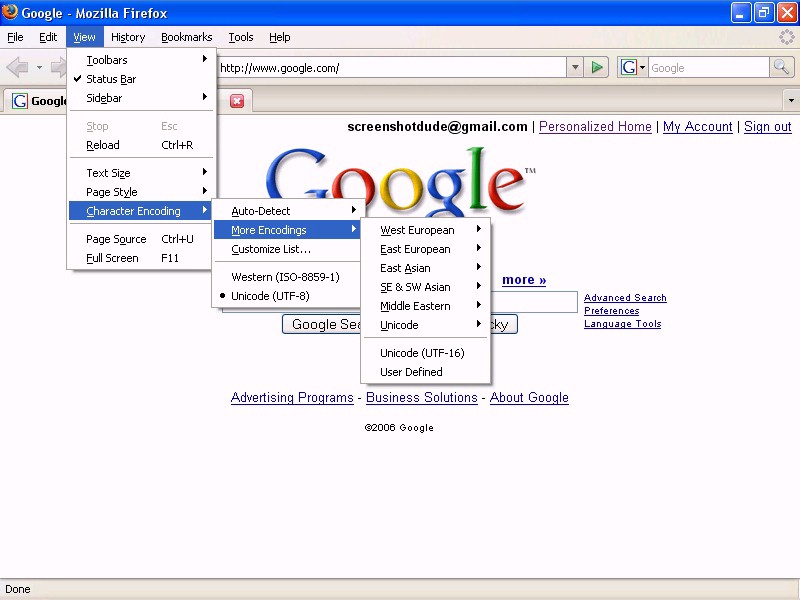The image size is (800, 600).
Task: Toggle the Status Bar checkmark option
Action: (x=110, y=79)
